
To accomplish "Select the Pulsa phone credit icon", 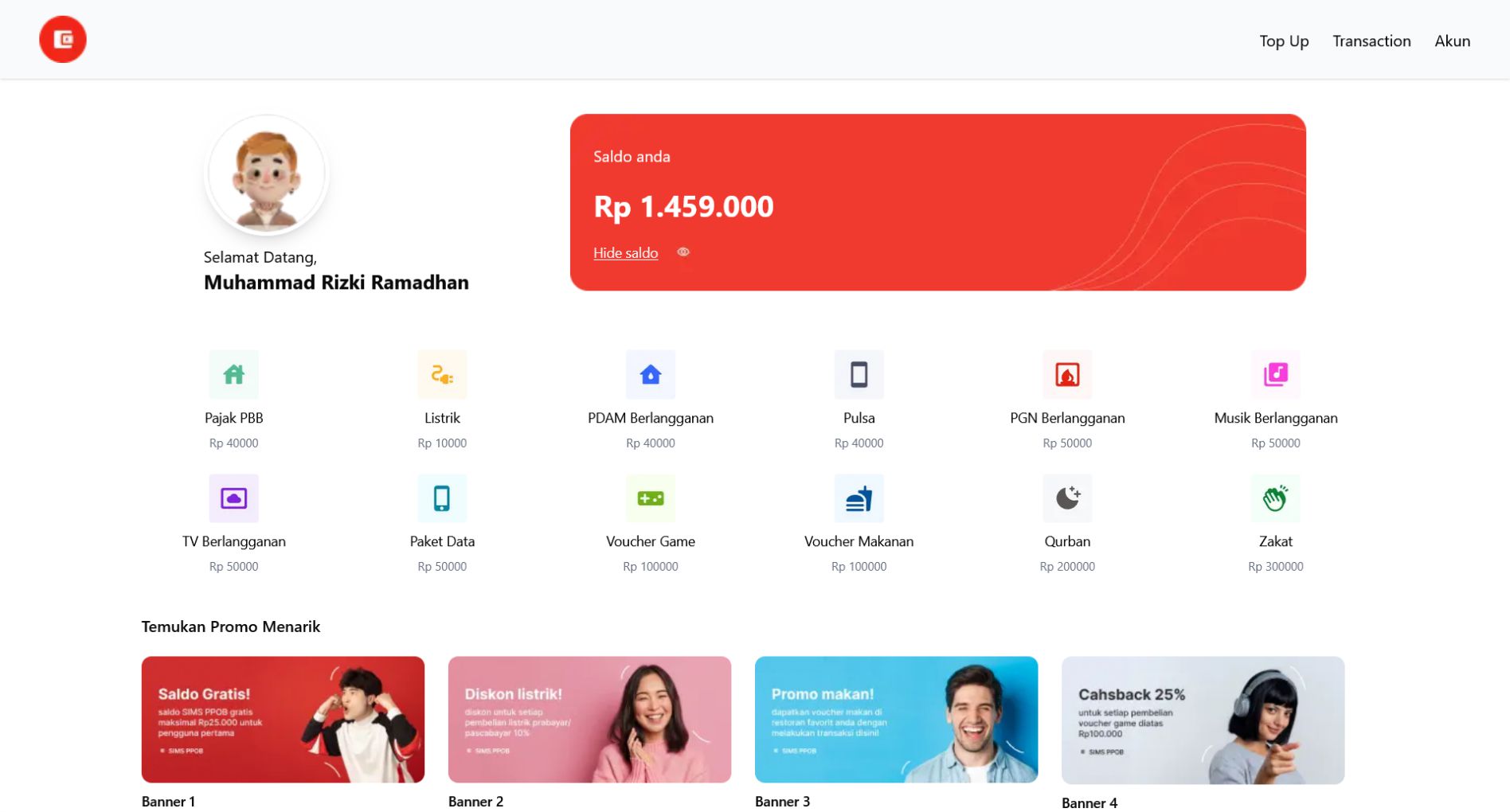I will click(x=859, y=374).
